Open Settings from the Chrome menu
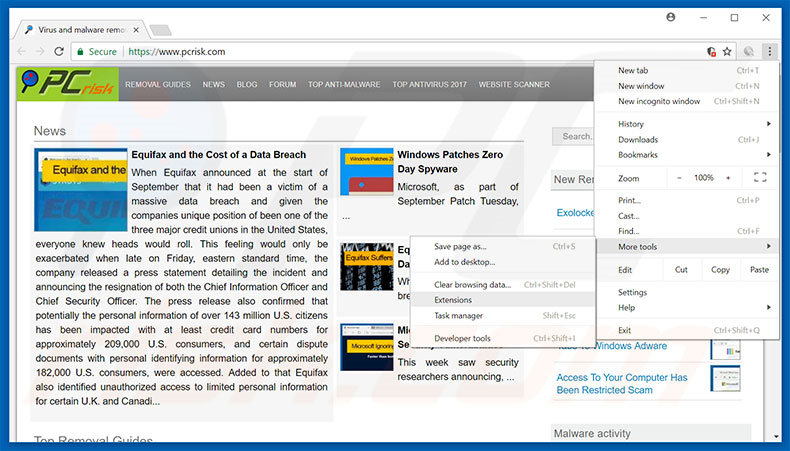 (x=687, y=292)
